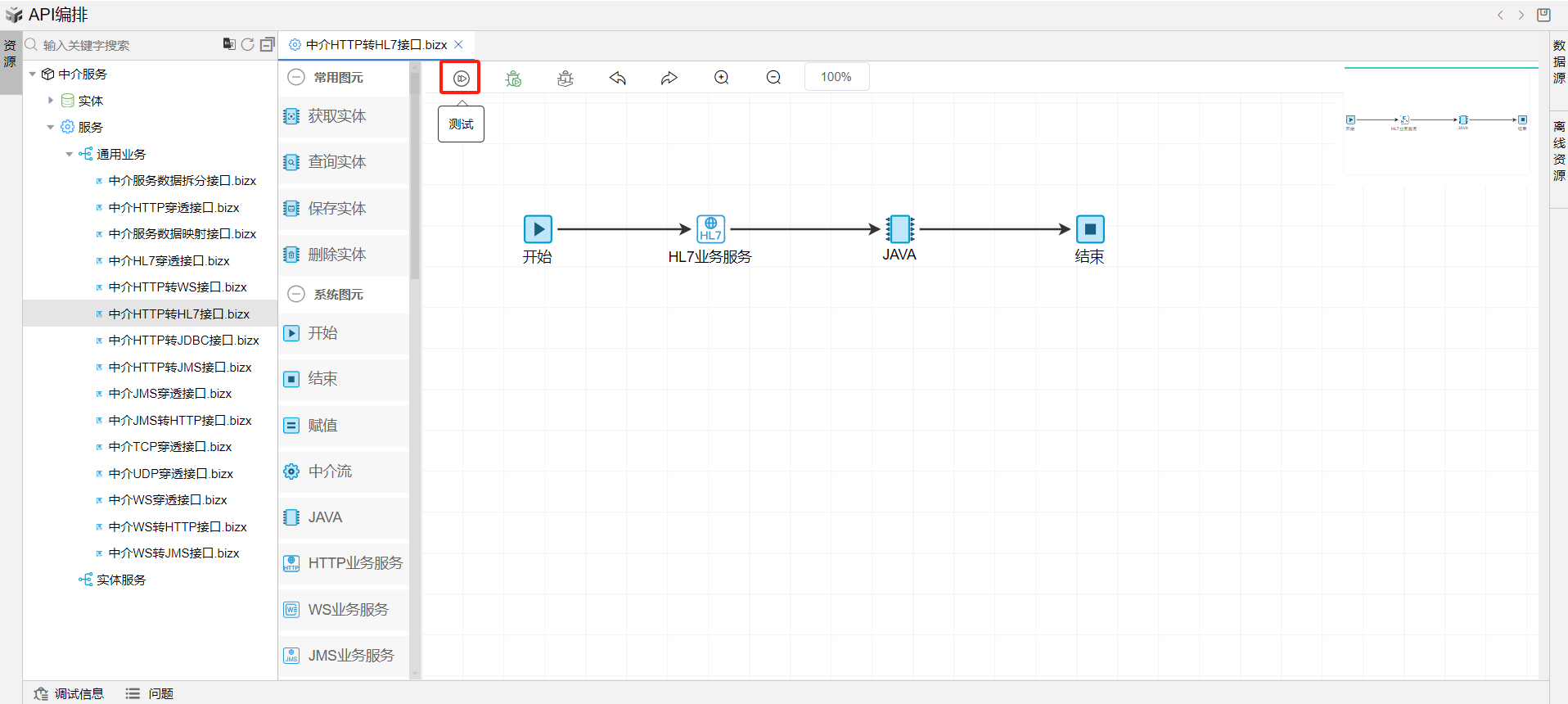This screenshot has width=1568, height=704.
Task: Select the HL7业务服务 node on canvas
Action: pyautogui.click(x=710, y=229)
